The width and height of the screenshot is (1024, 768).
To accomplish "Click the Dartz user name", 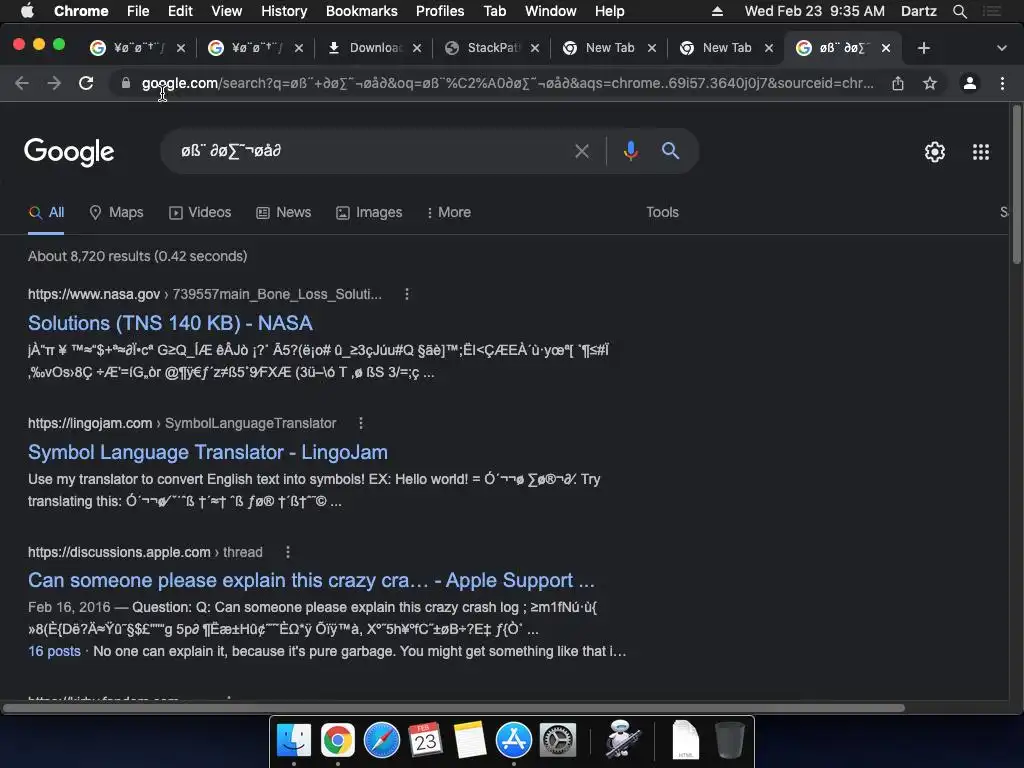I will [919, 12].
